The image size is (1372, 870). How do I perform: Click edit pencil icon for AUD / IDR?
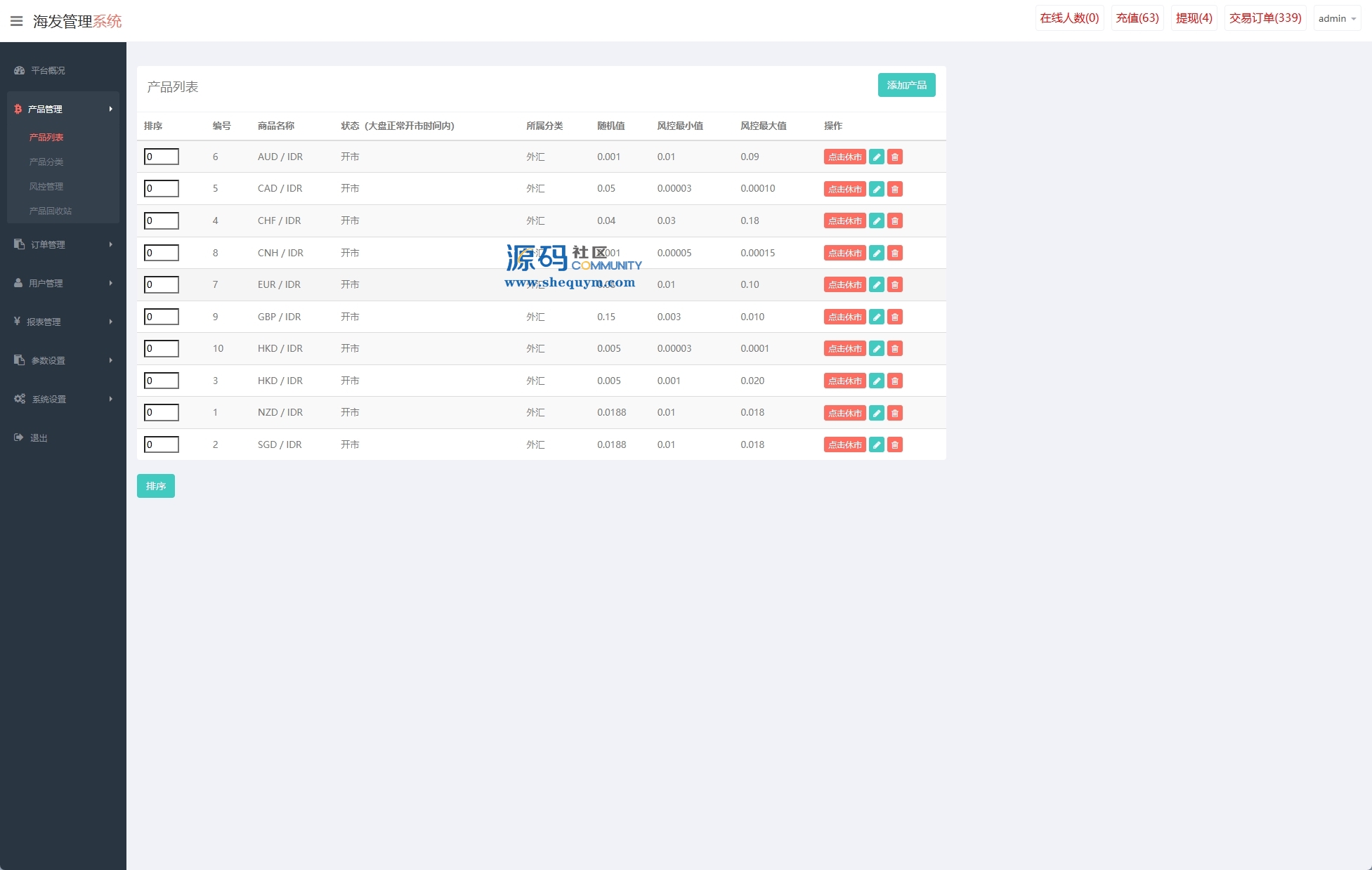(876, 157)
